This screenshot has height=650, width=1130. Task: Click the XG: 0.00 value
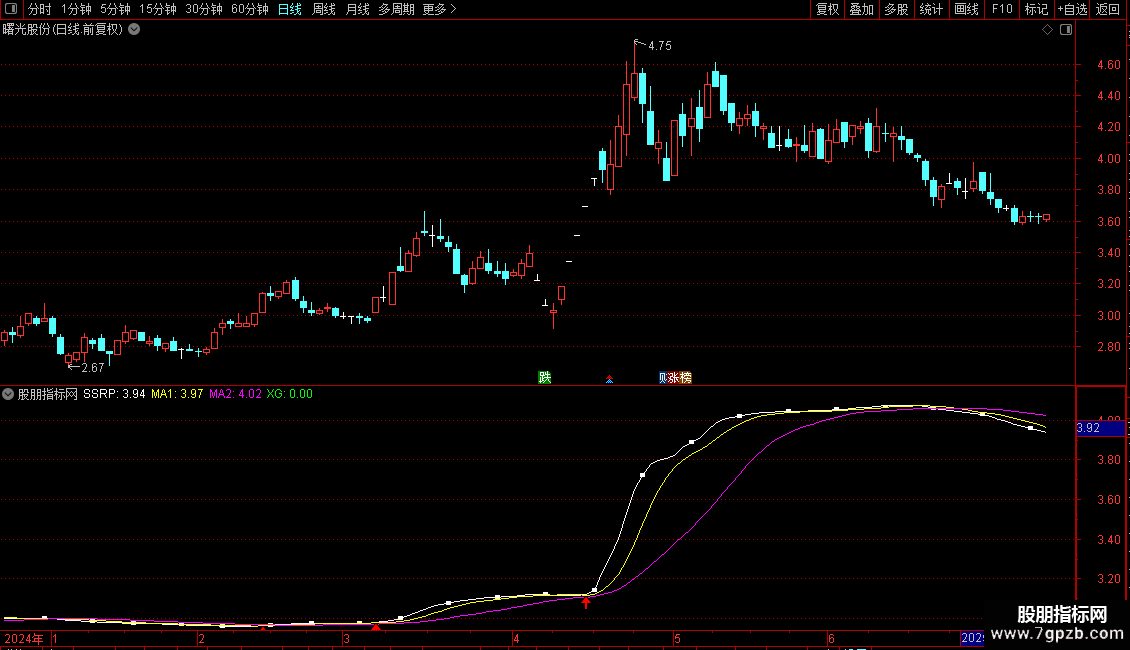tap(290, 394)
